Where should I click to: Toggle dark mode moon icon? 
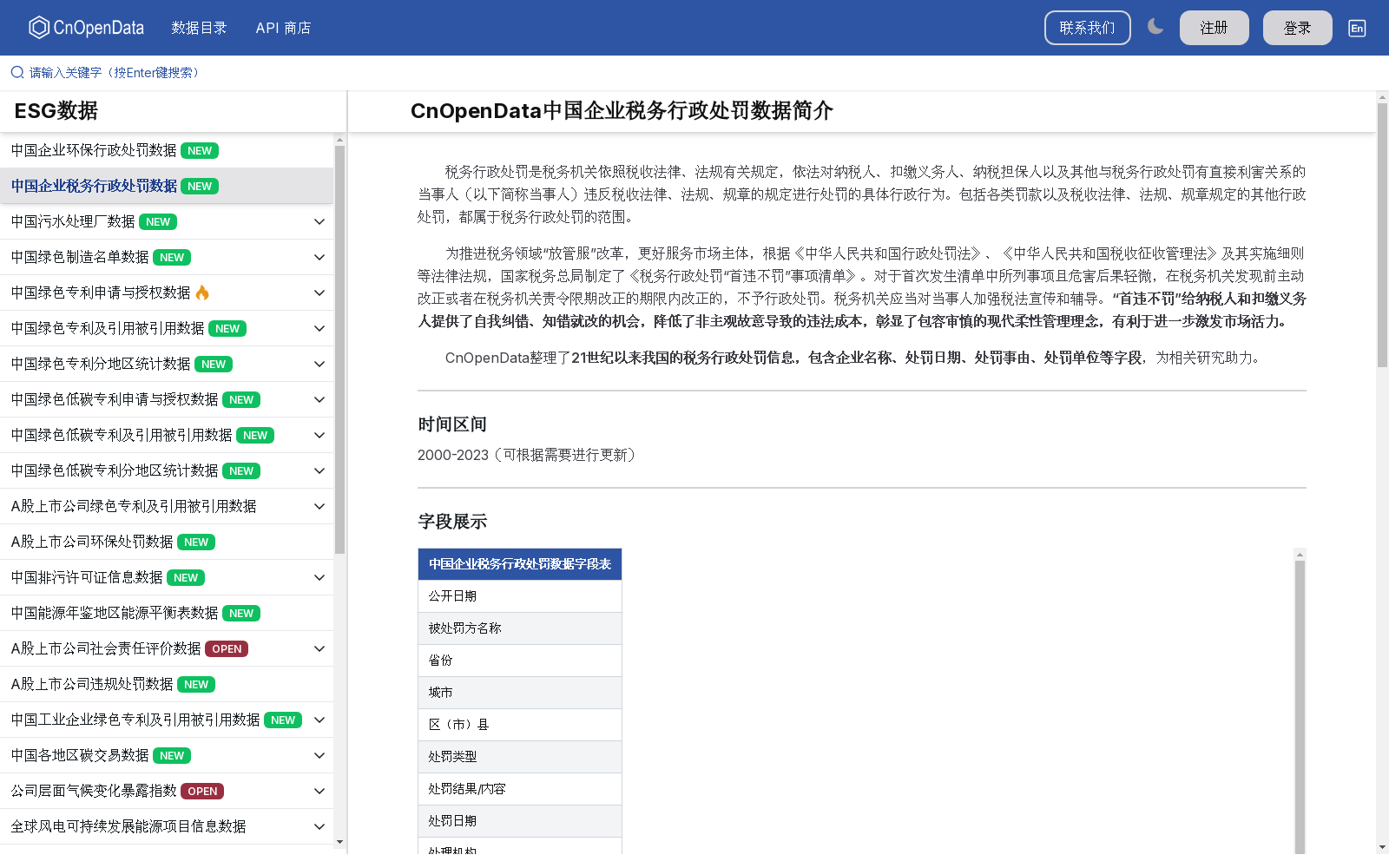(1155, 27)
